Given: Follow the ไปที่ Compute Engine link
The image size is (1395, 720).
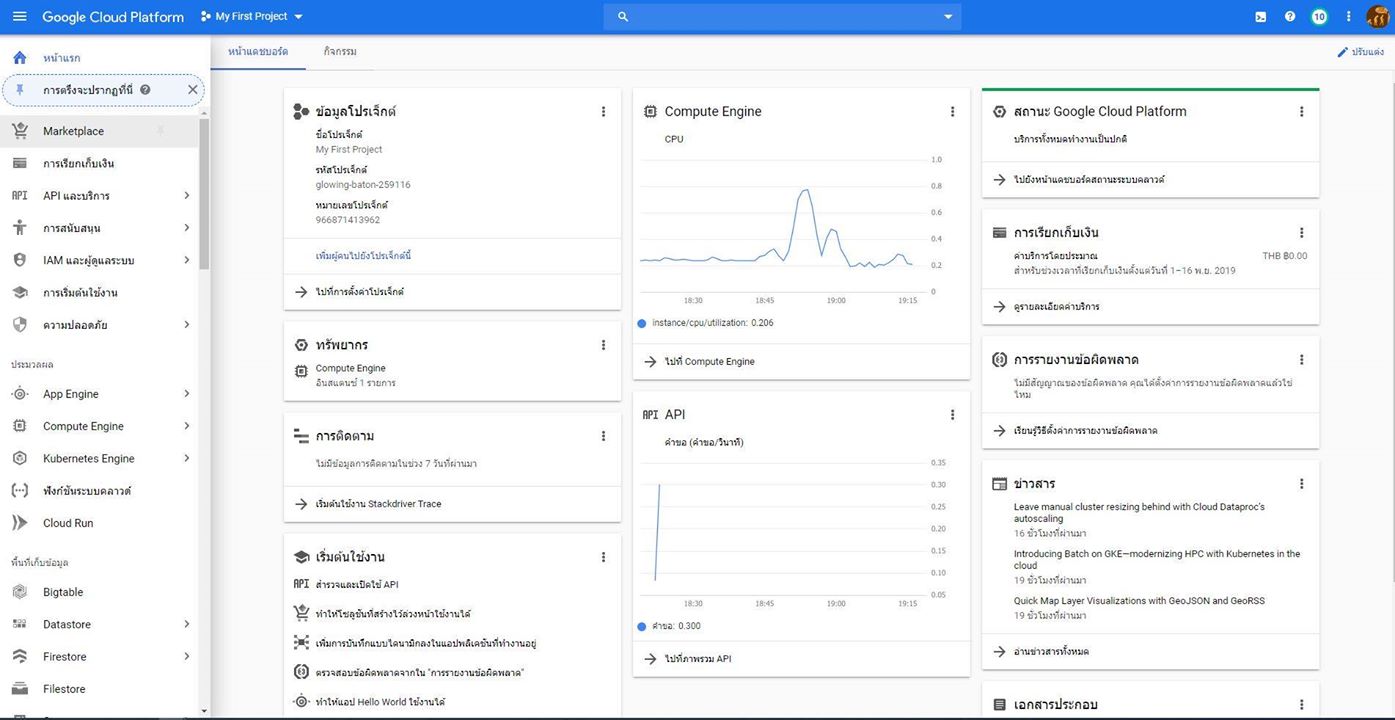Looking at the screenshot, I should coord(709,362).
